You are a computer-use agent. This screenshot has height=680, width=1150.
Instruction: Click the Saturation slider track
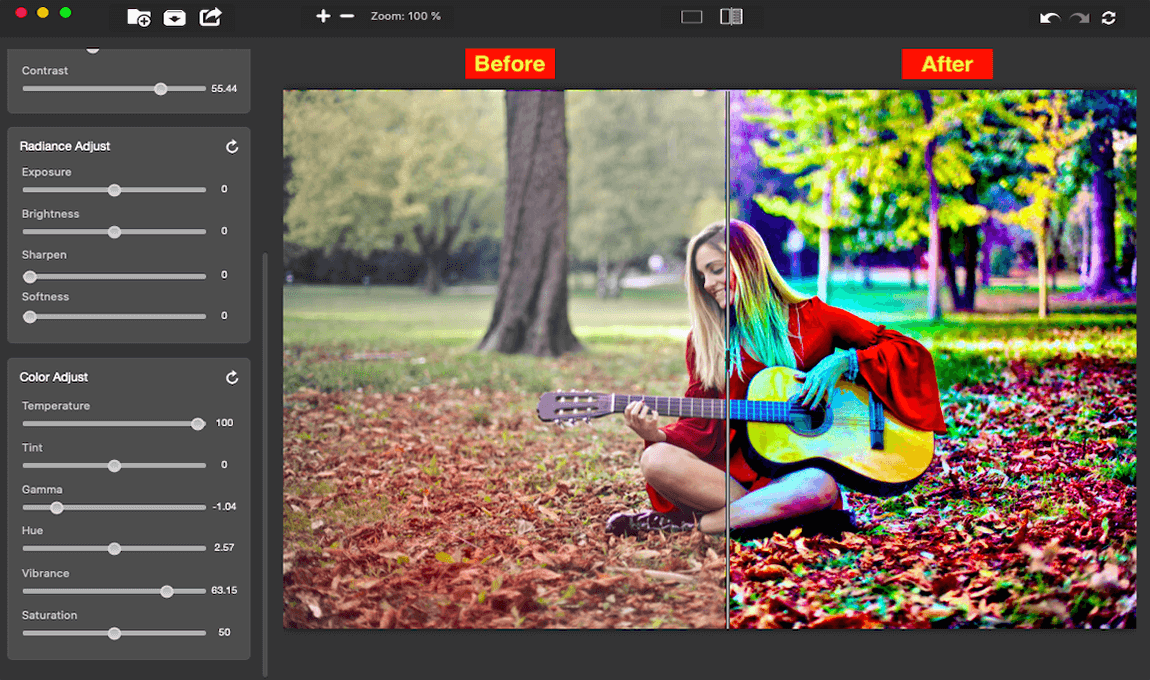pyautogui.click(x=114, y=633)
